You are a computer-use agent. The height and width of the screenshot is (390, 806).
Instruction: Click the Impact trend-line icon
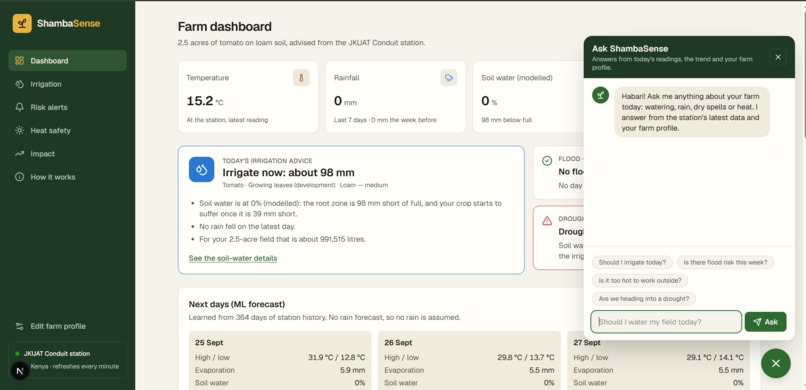click(x=20, y=154)
